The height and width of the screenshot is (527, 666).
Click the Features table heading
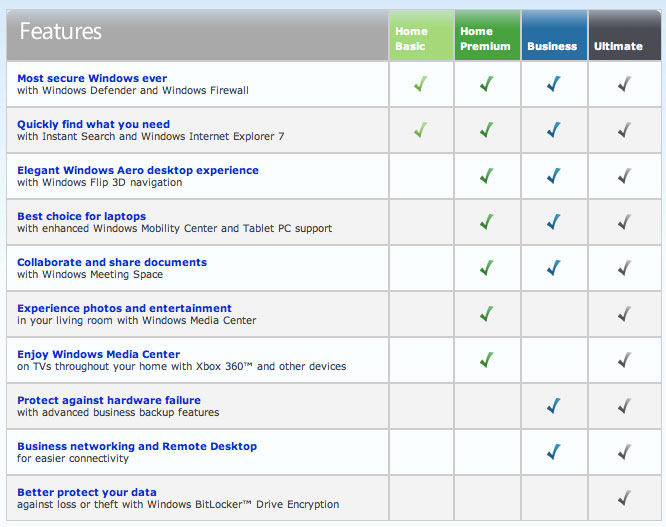[61, 32]
